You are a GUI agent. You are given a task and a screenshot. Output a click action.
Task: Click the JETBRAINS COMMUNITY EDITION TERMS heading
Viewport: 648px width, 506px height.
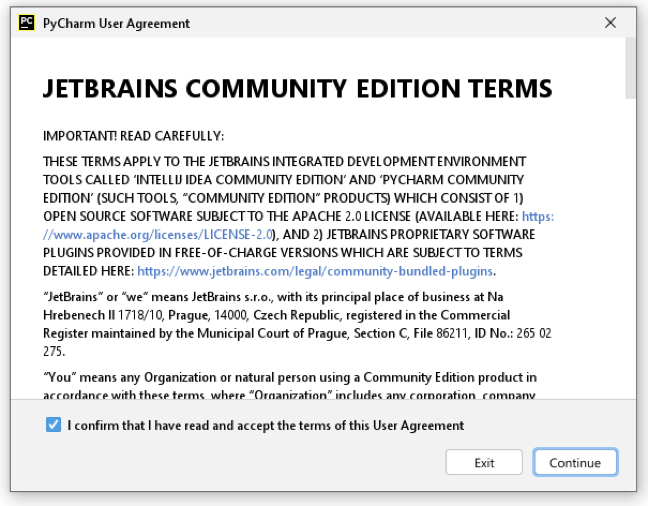298,88
